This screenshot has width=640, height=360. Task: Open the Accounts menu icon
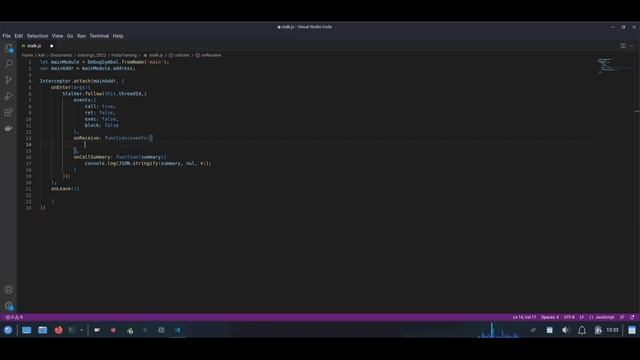pos(9,290)
